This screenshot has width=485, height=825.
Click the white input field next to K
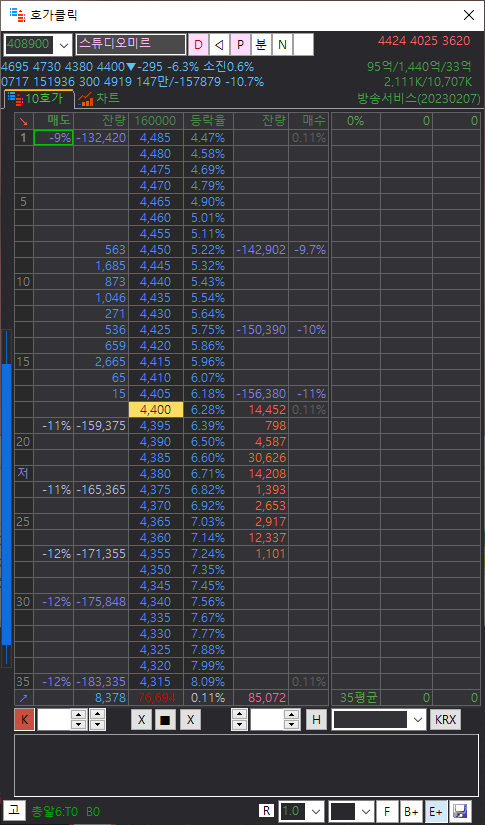tap(54, 720)
